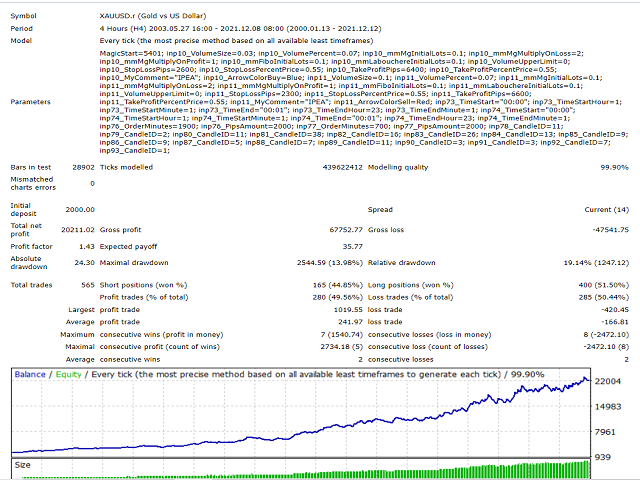Image resolution: width=640 pixels, height=480 pixels.
Task: Click the Gross loss value -47541.75
Action: (x=605, y=229)
